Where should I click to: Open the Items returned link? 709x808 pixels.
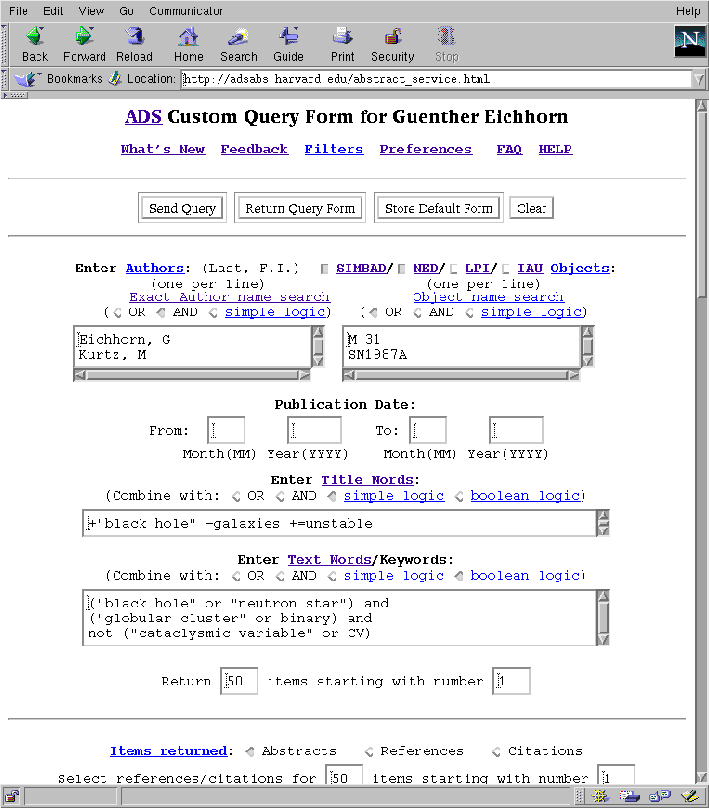(x=168, y=751)
